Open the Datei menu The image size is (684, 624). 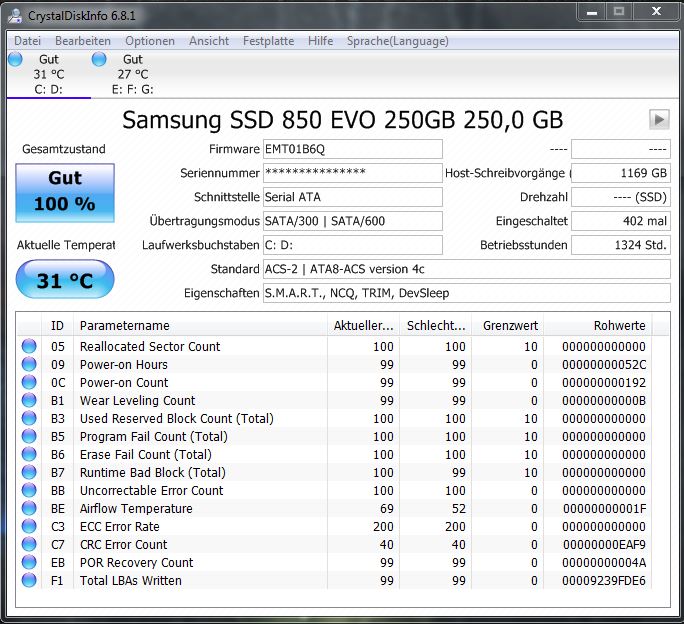(x=27, y=41)
